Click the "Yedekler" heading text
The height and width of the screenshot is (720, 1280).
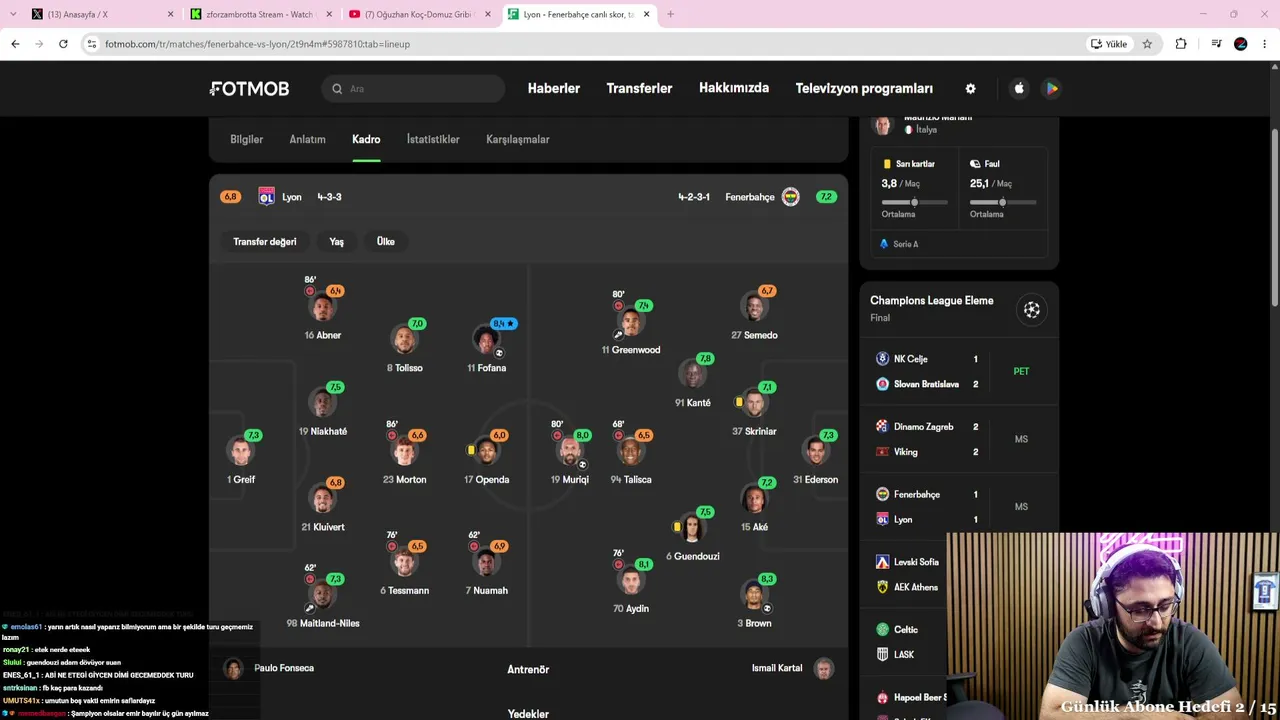click(x=528, y=713)
